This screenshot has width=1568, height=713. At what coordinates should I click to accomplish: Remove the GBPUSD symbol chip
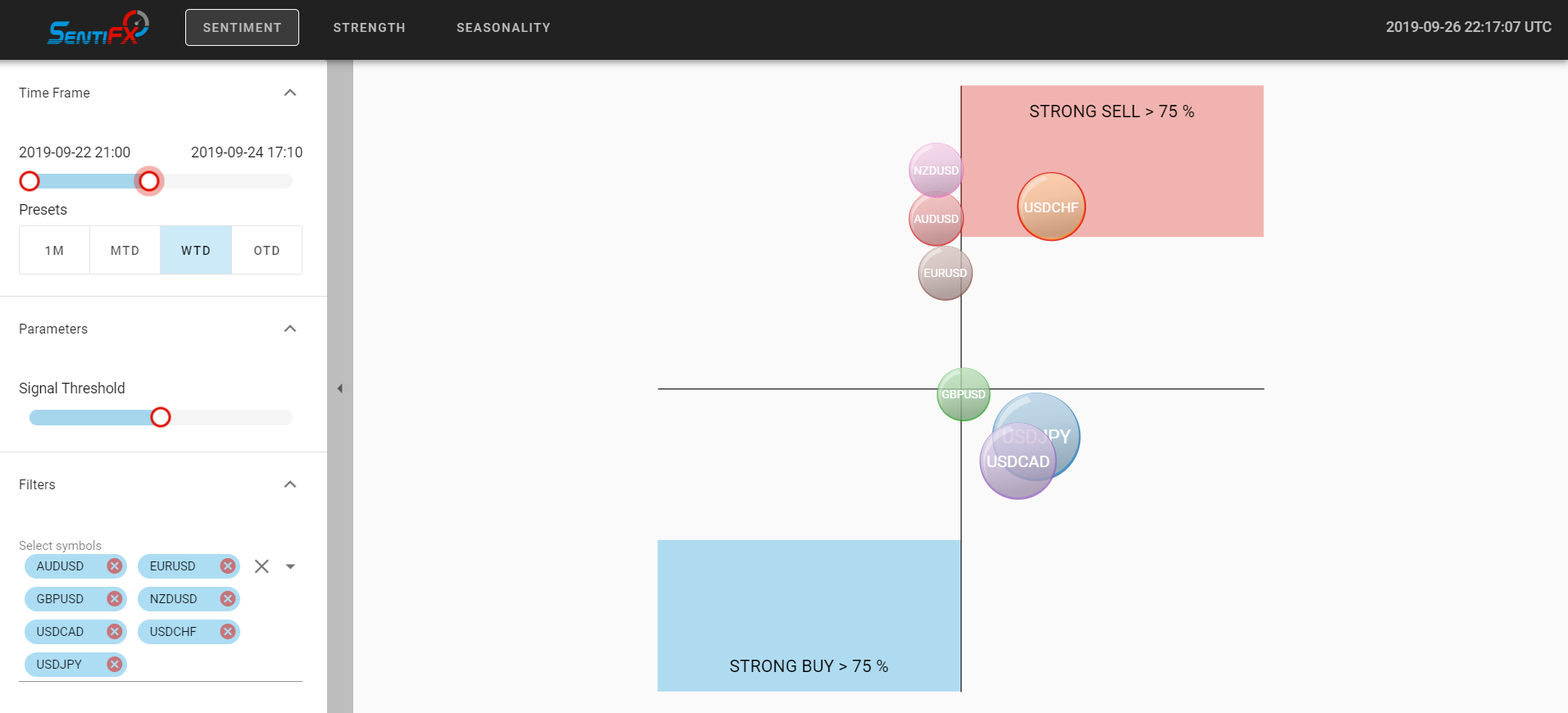[x=115, y=599]
